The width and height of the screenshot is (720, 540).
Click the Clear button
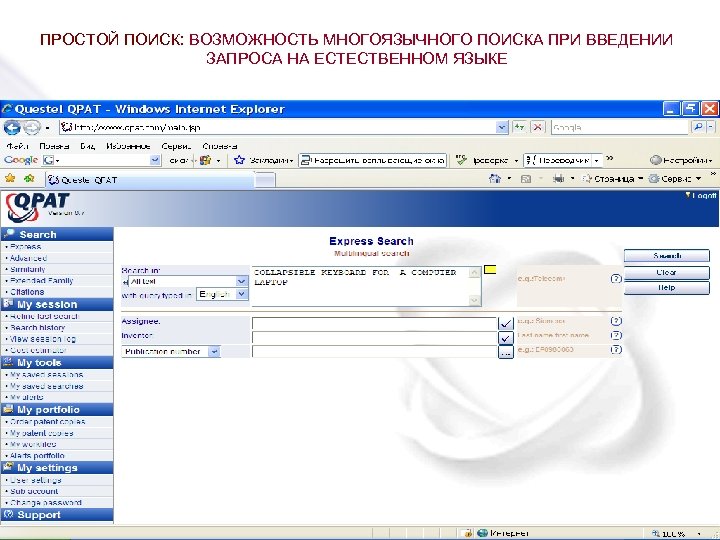[x=666, y=272]
